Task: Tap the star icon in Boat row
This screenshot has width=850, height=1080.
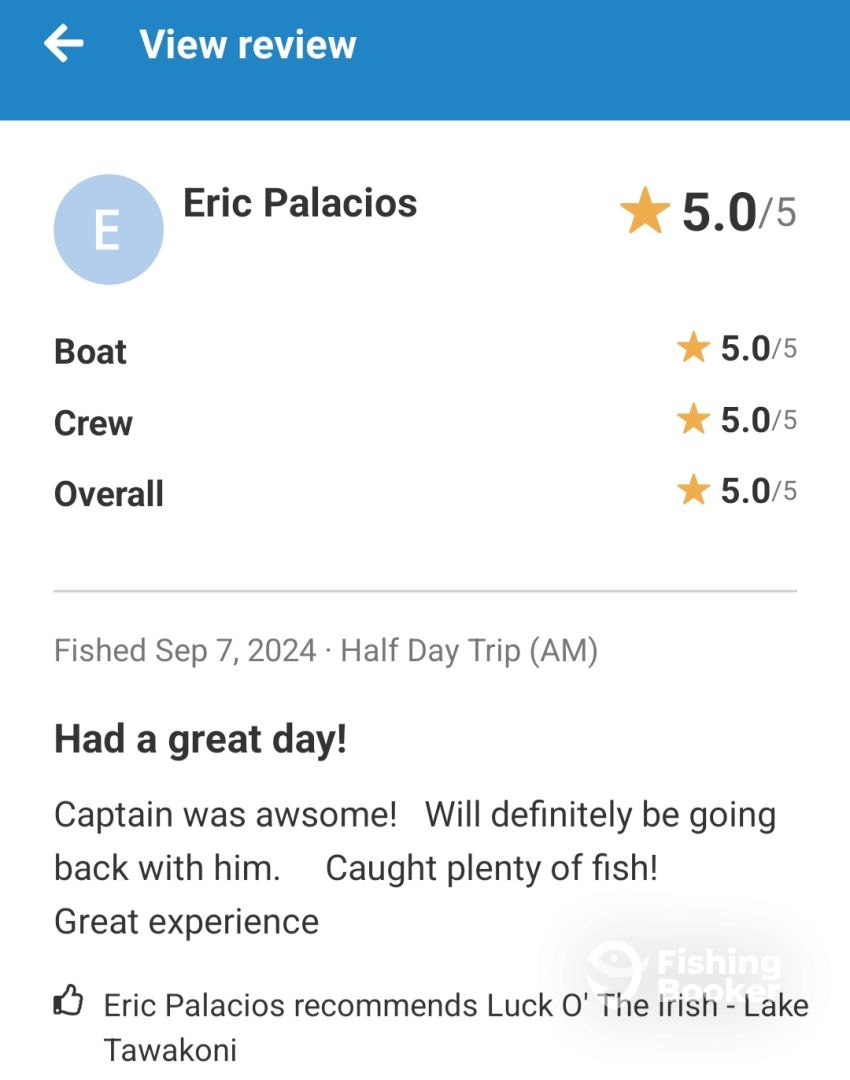Action: (x=693, y=347)
